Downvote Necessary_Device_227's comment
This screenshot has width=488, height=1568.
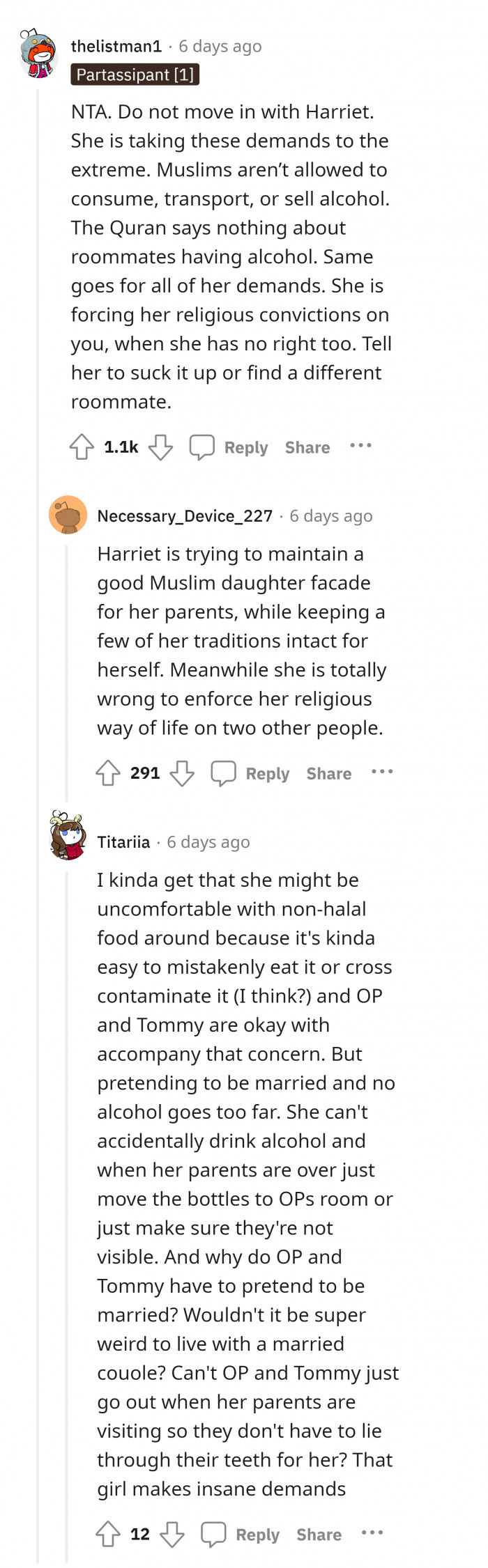[x=183, y=773]
